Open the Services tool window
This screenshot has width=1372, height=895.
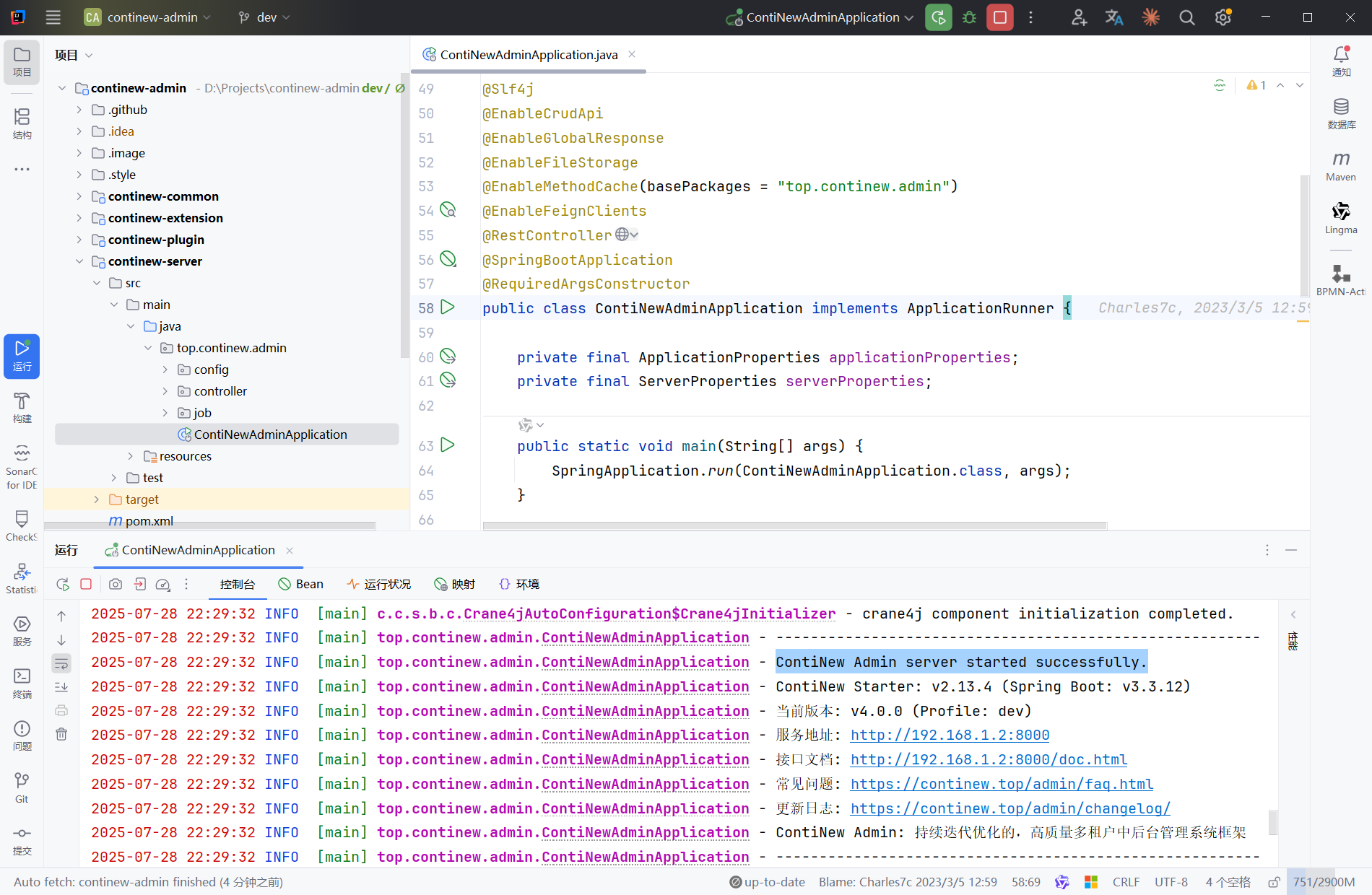[22, 631]
